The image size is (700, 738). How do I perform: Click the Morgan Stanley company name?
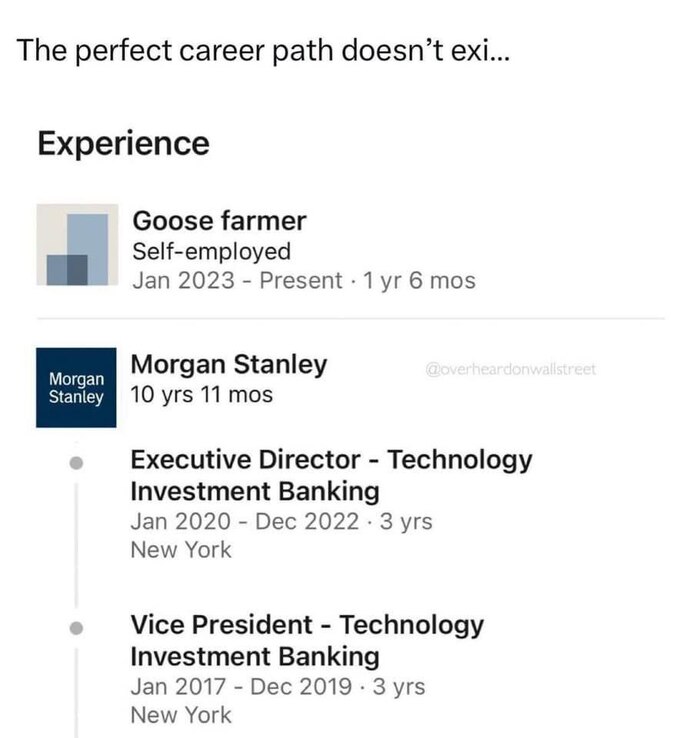tap(229, 365)
